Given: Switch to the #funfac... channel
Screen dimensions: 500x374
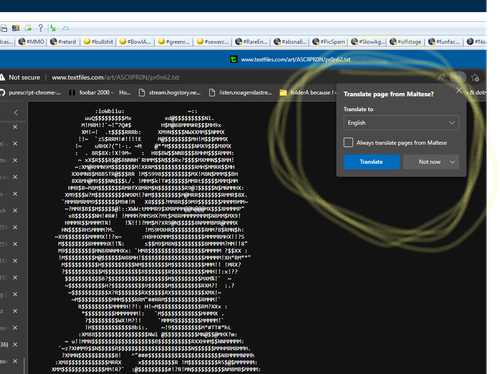Looking at the screenshot, I should pyautogui.click(x=444, y=42).
